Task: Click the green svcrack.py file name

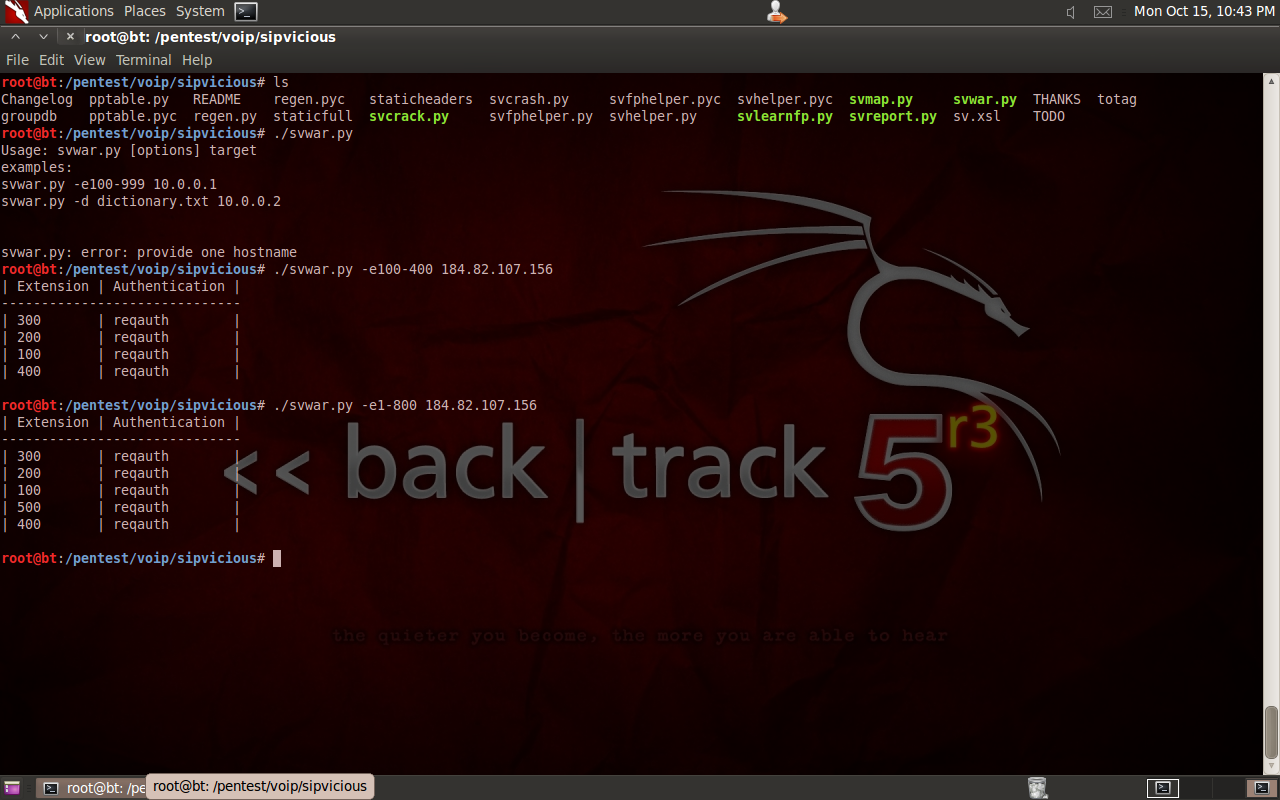Action: [409, 116]
